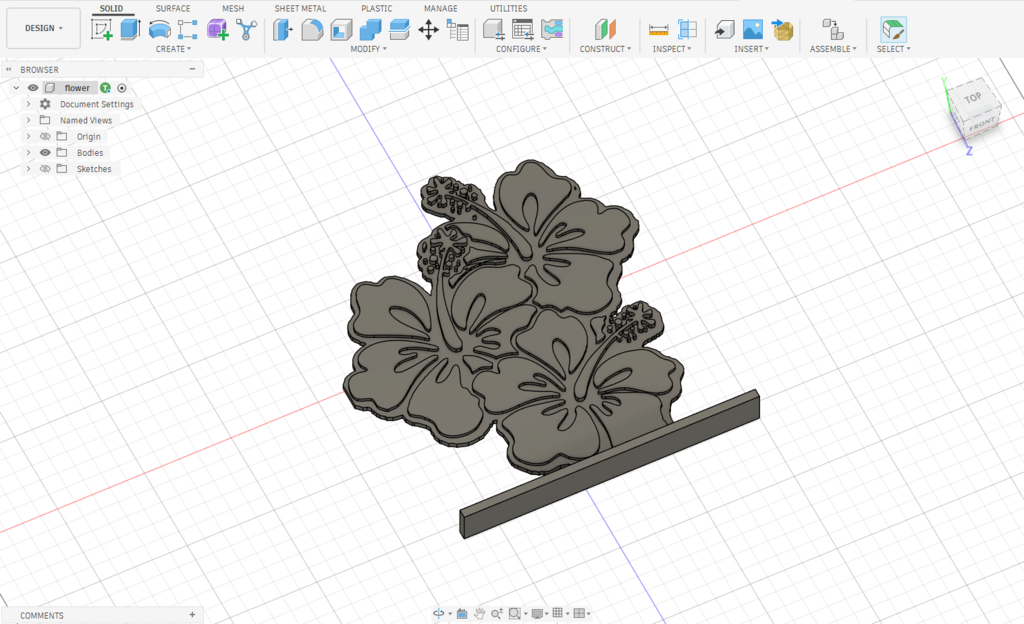Select the Move/Copy arrows tool
Screen dimensions: 1024x624
pos(428,29)
